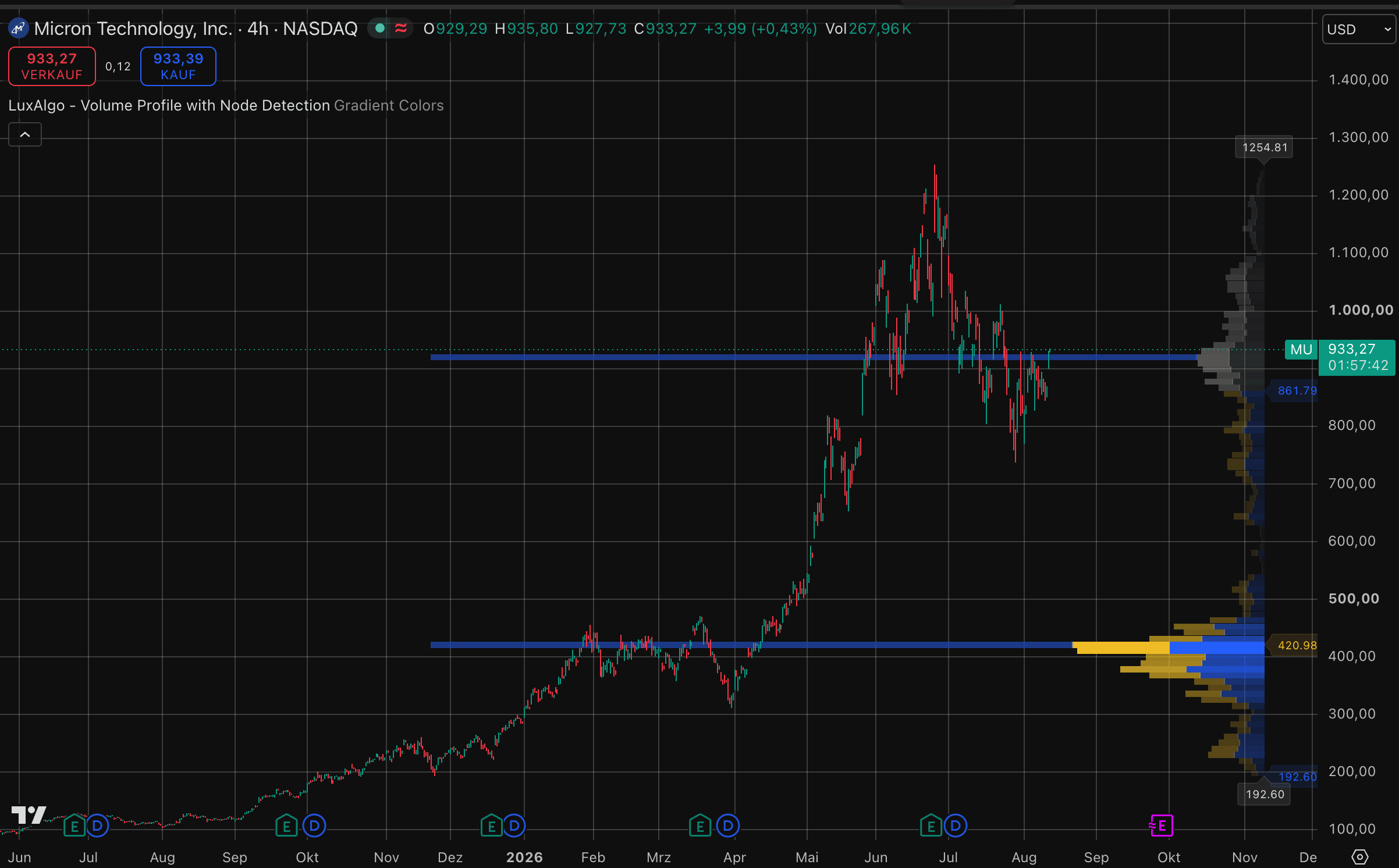Image resolution: width=1399 pixels, height=868 pixels.
Task: Open the dividend marker near Jul 2026
Action: [956, 826]
